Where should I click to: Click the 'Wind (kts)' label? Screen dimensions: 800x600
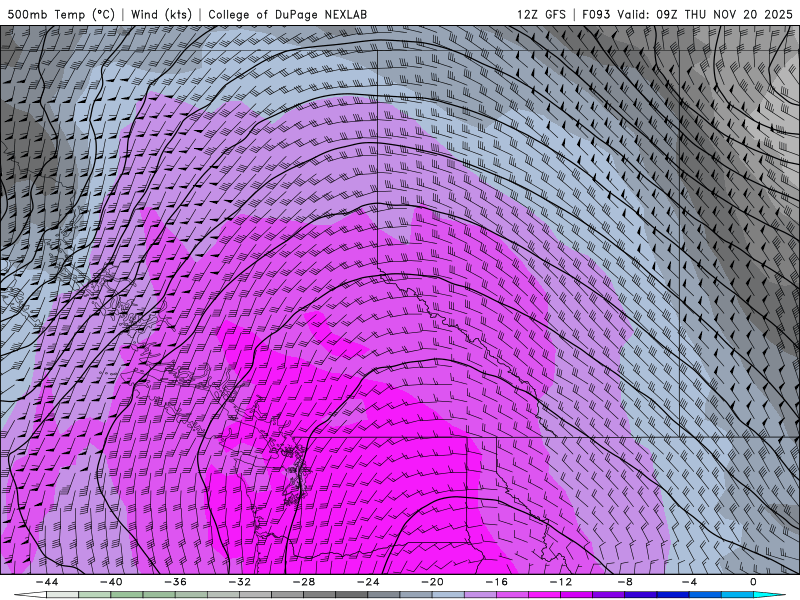coord(161,14)
